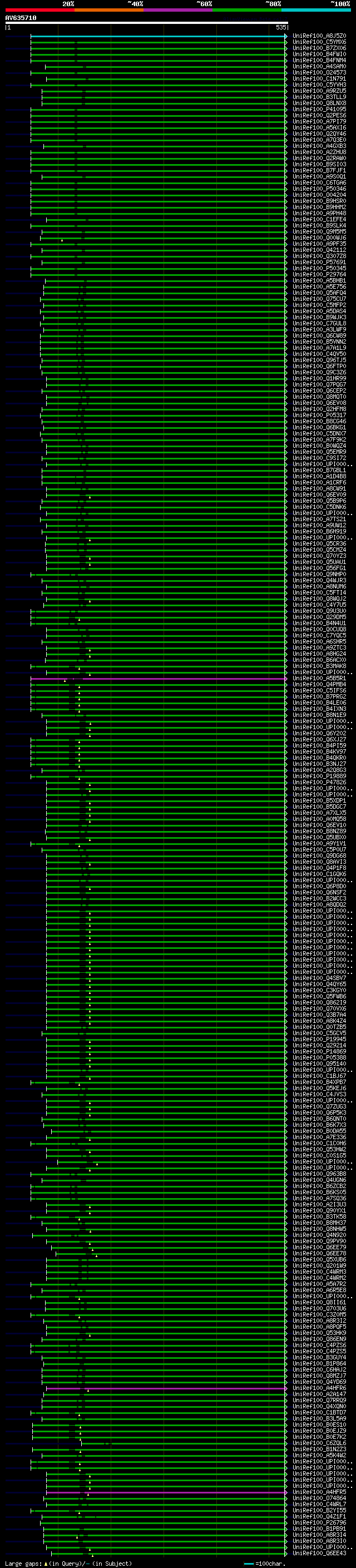356x1568 pixels.
Task: Open hit UniRef100_A9RZU5
Action: pos(319,91)
